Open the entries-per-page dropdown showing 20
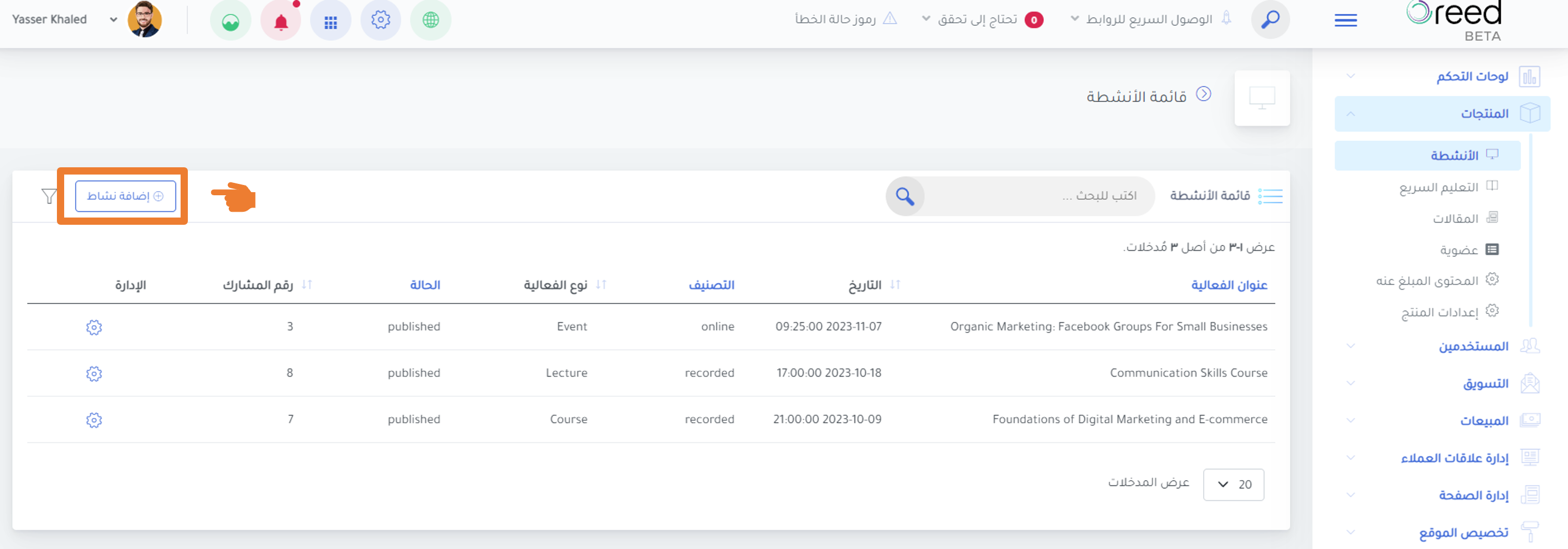The height and width of the screenshot is (549, 1568). [1233, 484]
